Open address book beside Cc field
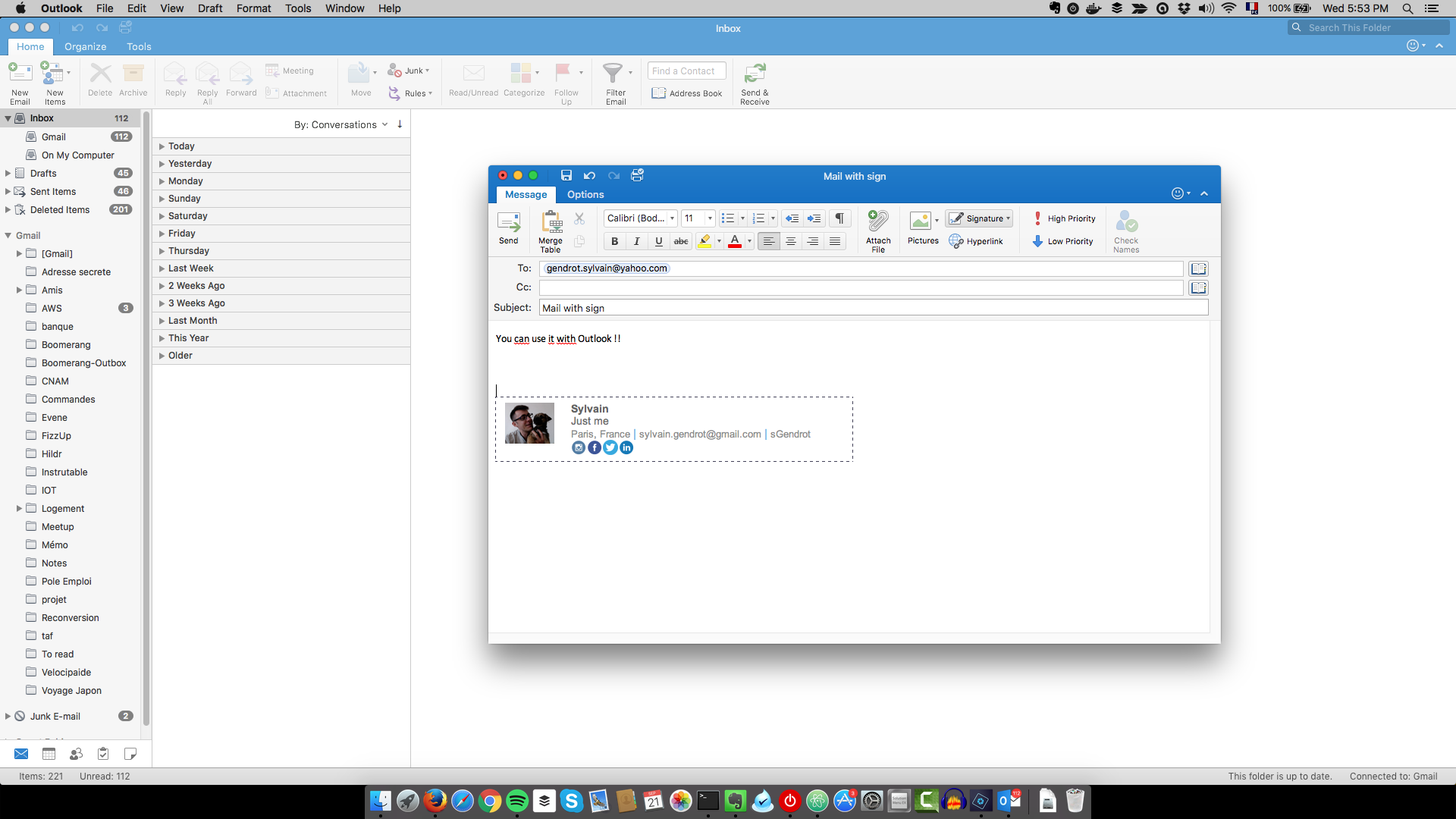This screenshot has height=819, width=1456. pyautogui.click(x=1198, y=287)
